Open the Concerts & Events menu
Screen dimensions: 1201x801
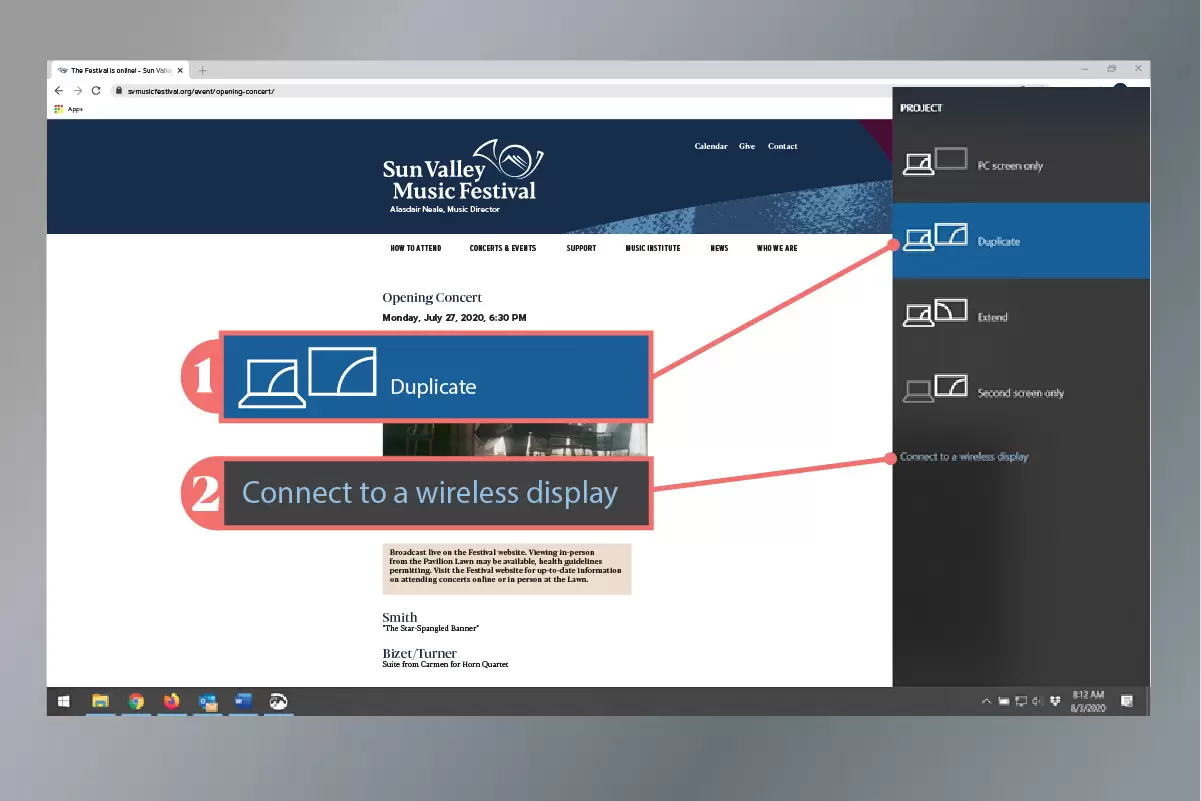(x=502, y=248)
